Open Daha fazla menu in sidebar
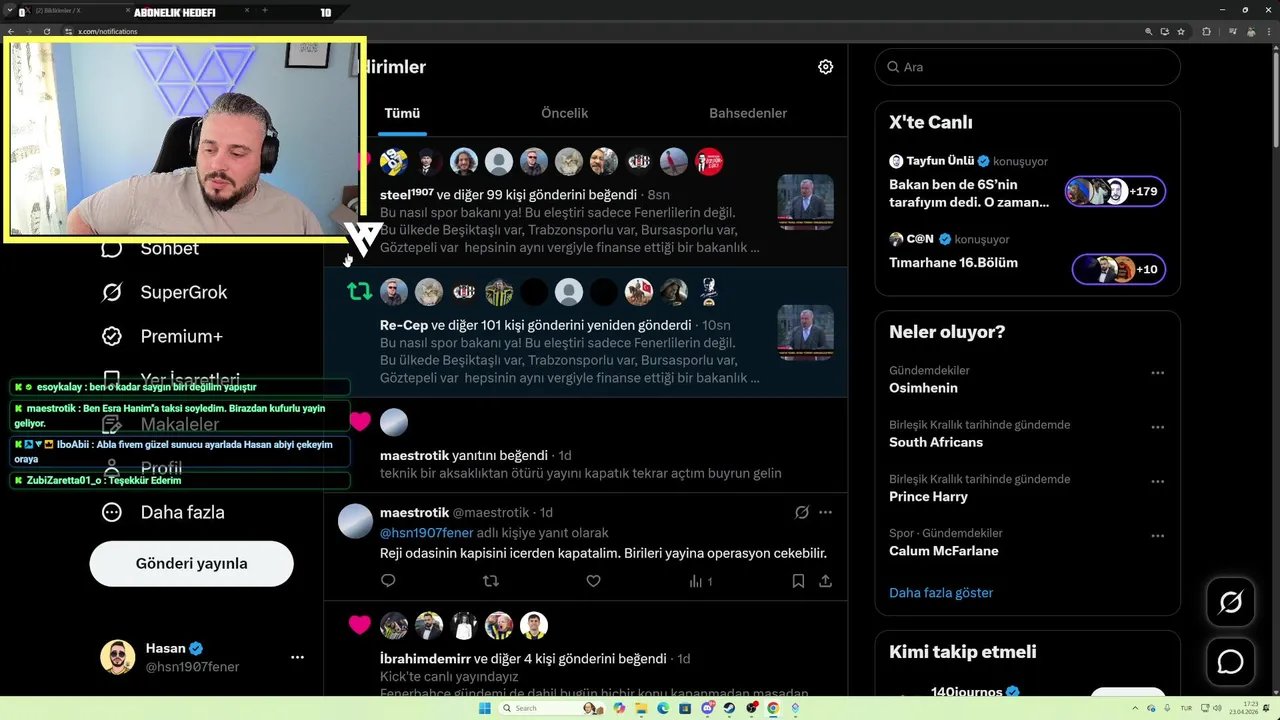This screenshot has width=1280, height=720. tap(162, 512)
